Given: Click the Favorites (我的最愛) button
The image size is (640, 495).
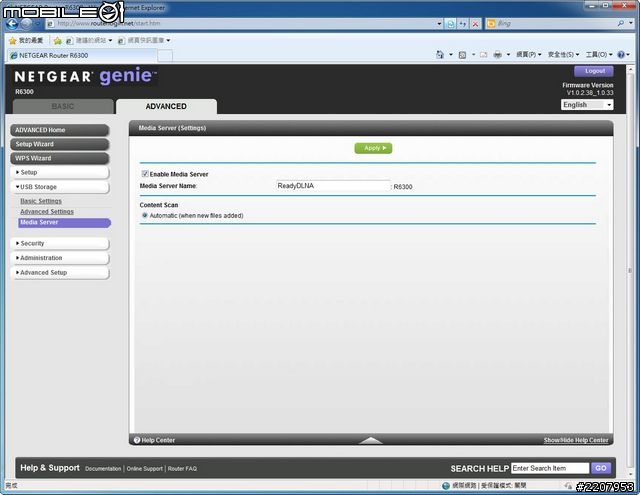Looking at the screenshot, I should point(26,40).
